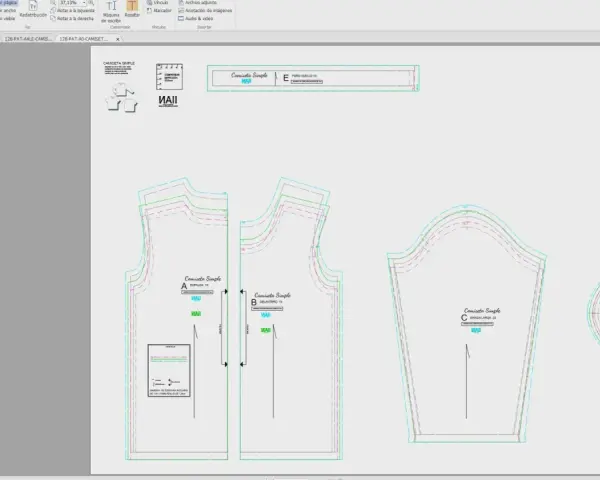The height and width of the screenshot is (480, 600).
Task: Activate the Resaltar highlight tool
Action: click(x=132, y=9)
